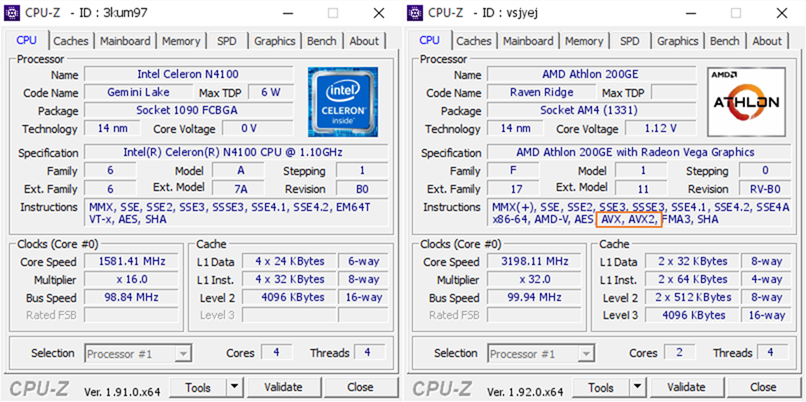Open Processor #1 selection dropdown in left window

(138, 354)
